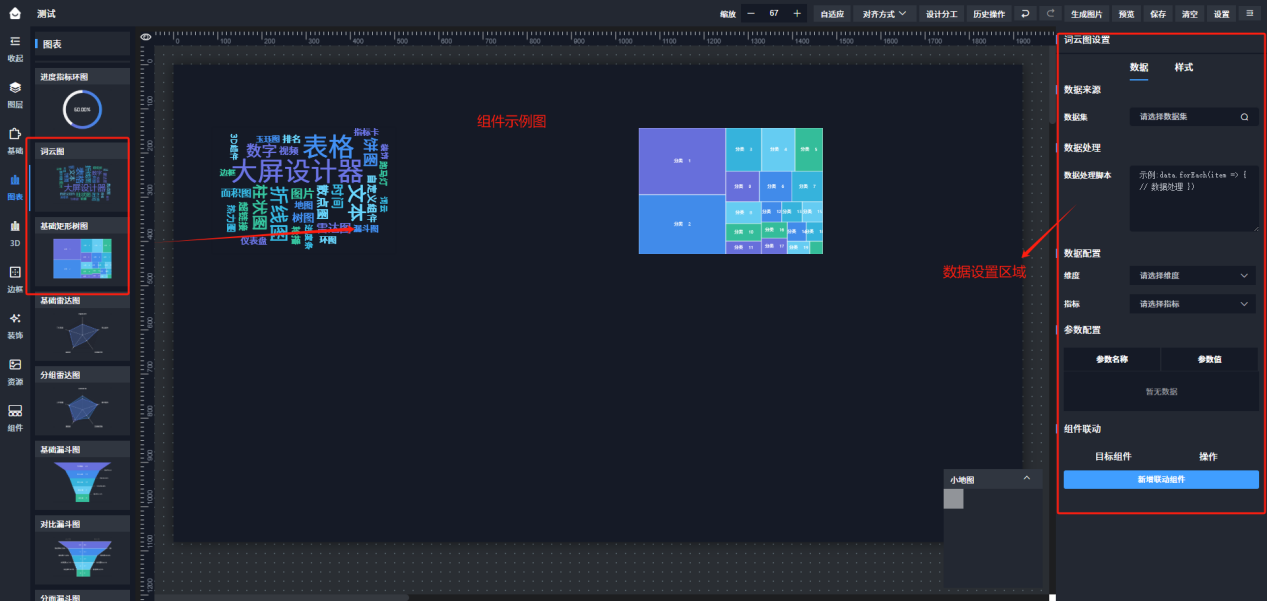Viewport: 1267px width, 601px height.
Task: Click the 词云图设置 panel title
Action: [1087, 40]
